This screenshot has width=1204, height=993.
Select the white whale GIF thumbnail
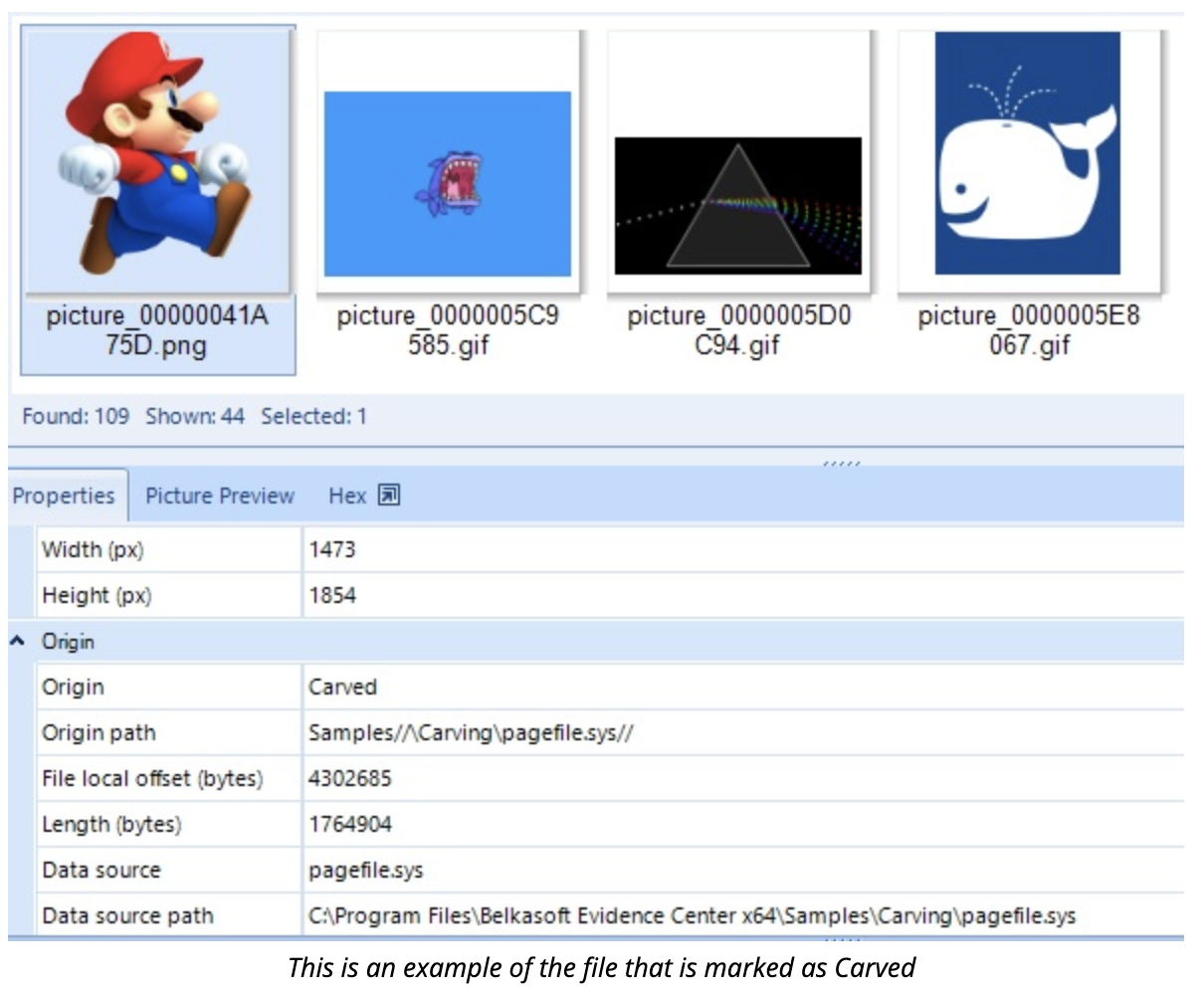(x=1029, y=162)
